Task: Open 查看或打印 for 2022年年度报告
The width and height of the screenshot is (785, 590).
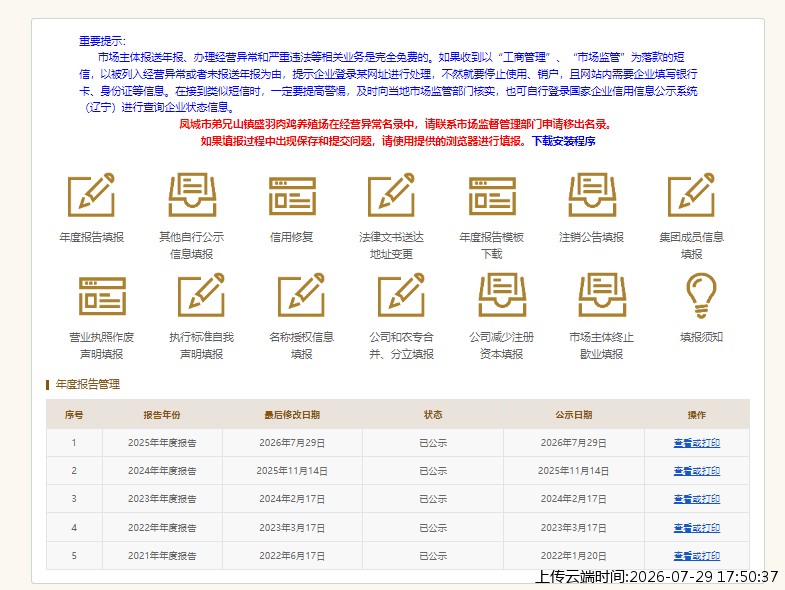Action: pos(696,528)
